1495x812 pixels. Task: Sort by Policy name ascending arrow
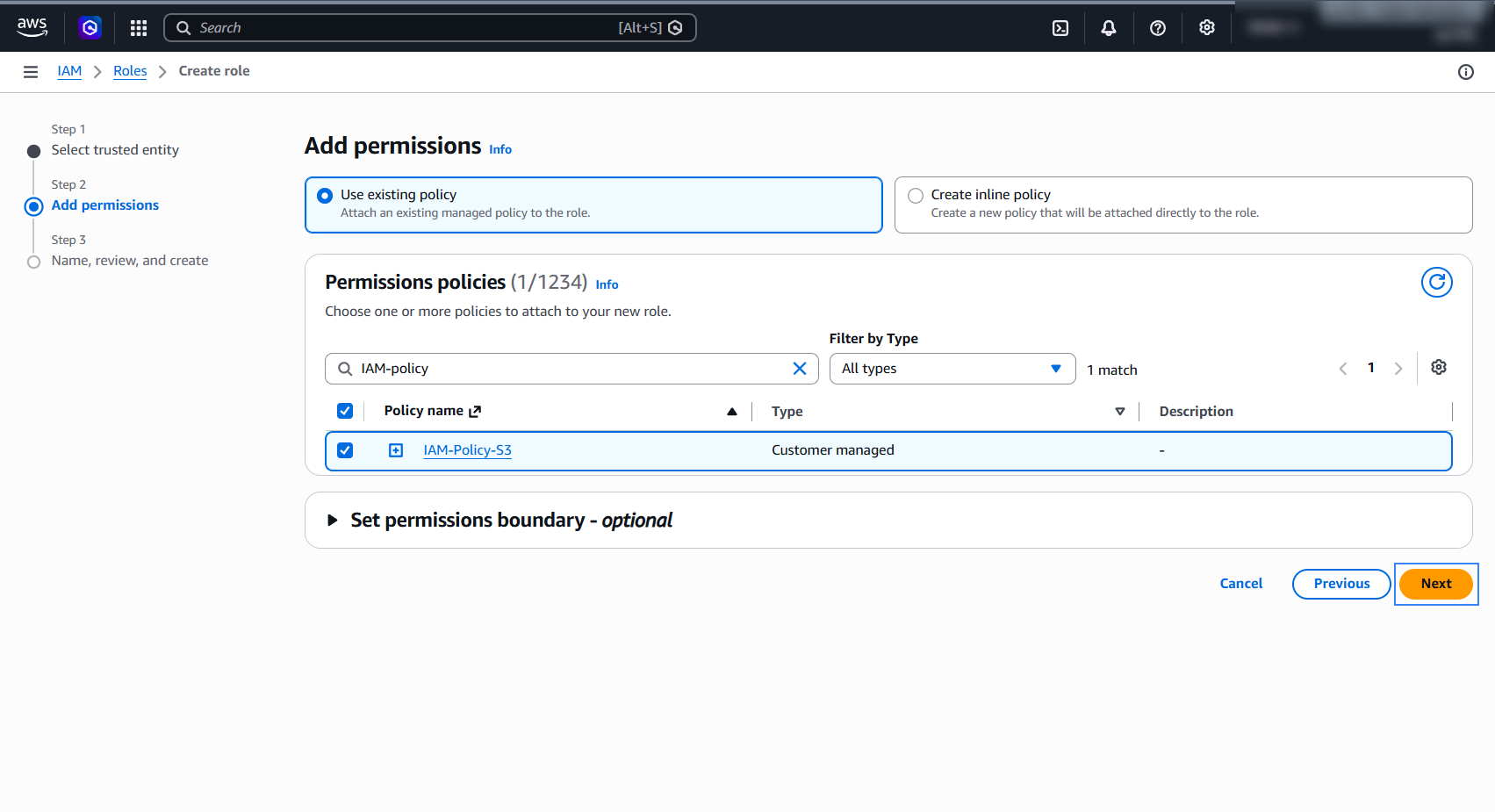pos(732,412)
